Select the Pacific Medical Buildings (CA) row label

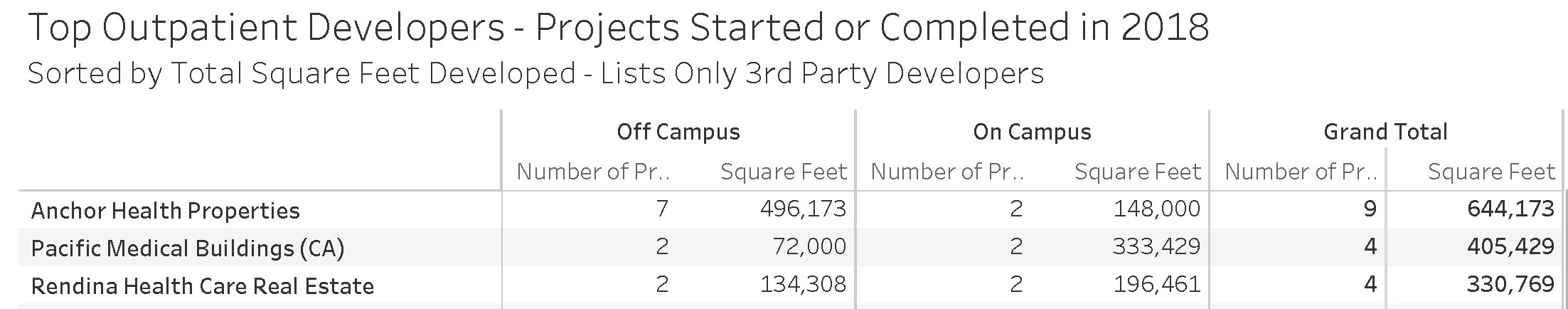(x=188, y=248)
